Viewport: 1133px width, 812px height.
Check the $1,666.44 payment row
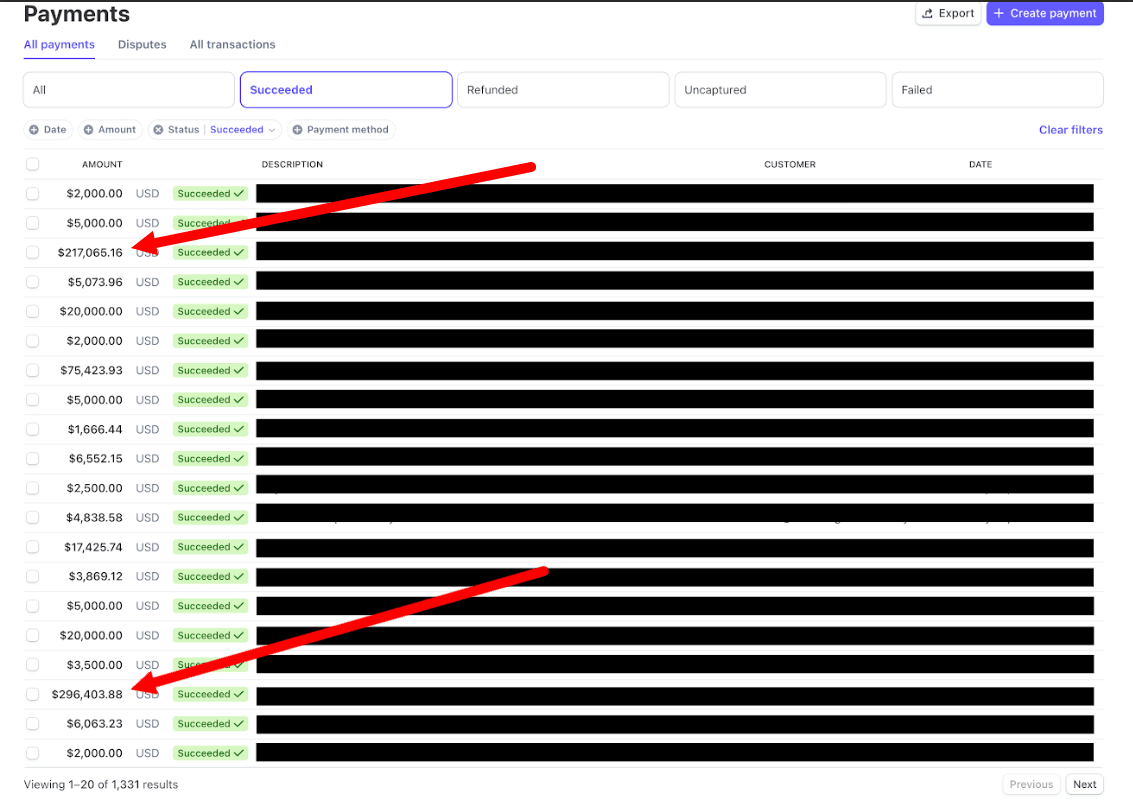point(33,429)
